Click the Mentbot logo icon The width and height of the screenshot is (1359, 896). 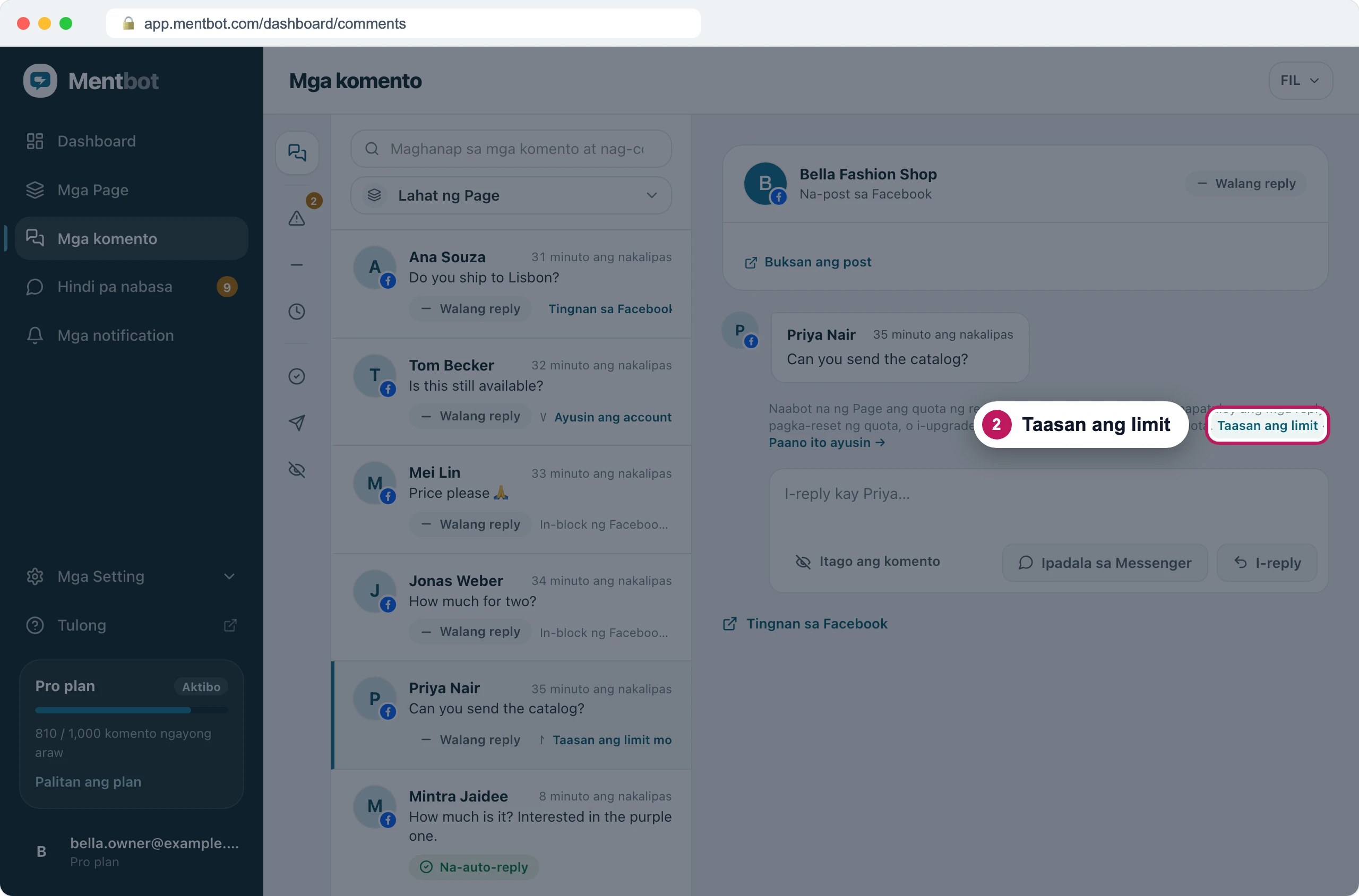40,81
